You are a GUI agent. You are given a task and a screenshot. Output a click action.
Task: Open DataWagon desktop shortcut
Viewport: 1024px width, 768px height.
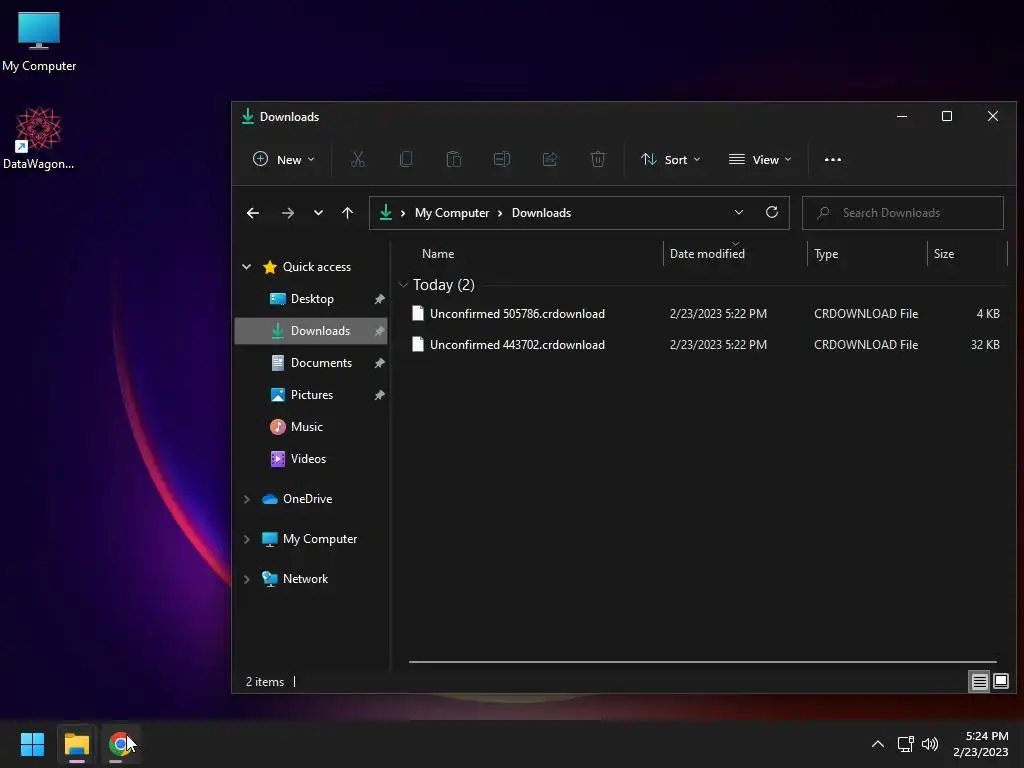(39, 138)
